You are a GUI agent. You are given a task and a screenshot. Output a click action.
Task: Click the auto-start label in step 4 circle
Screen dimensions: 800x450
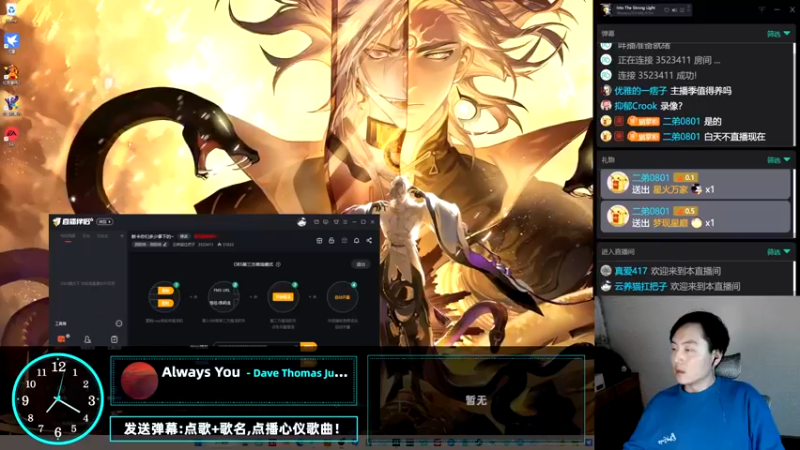342,297
